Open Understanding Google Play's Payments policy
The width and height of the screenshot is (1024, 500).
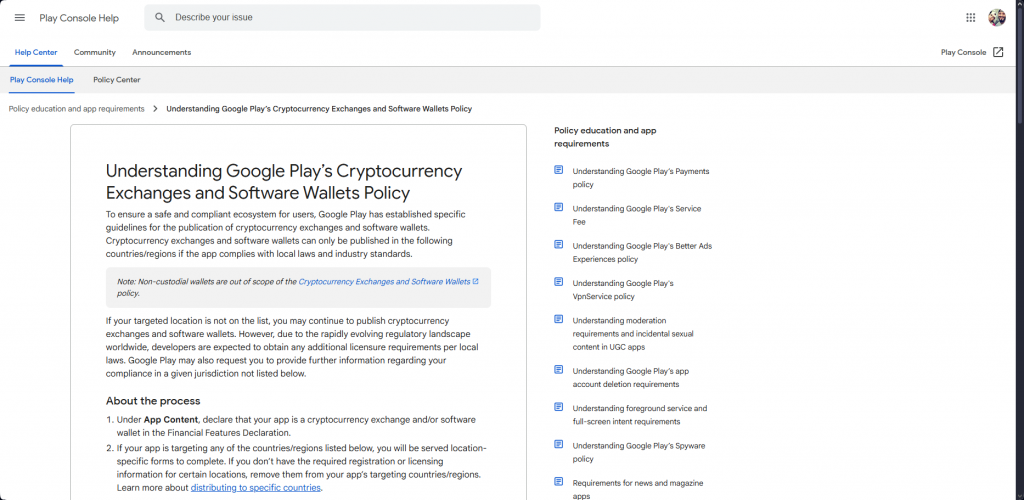[641, 178]
